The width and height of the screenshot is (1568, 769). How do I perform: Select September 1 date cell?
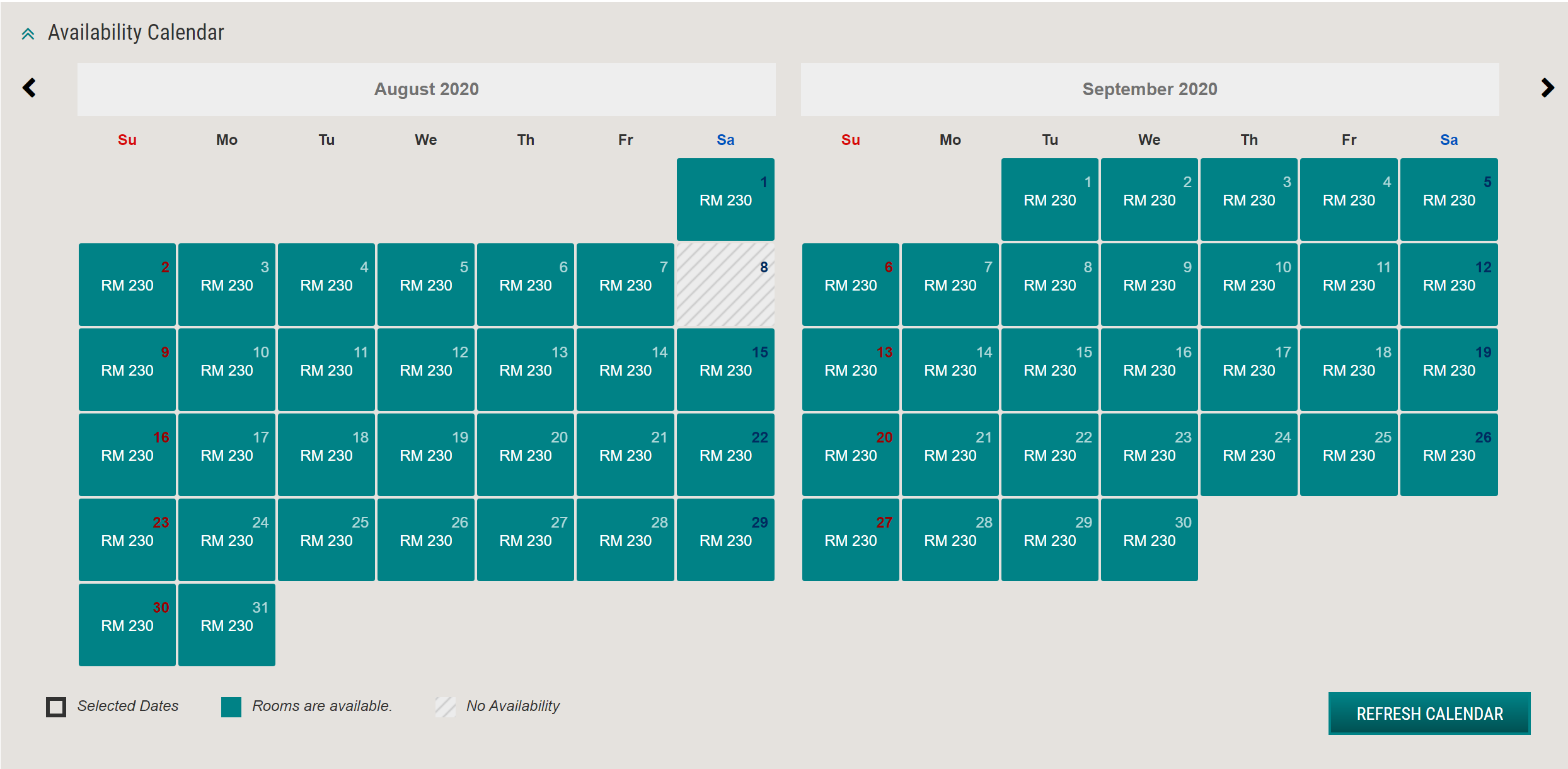[1049, 199]
